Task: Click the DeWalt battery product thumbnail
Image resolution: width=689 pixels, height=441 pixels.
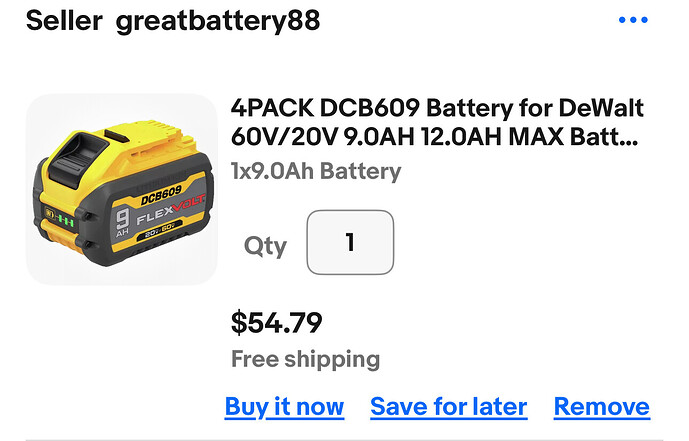Action: [x=122, y=189]
